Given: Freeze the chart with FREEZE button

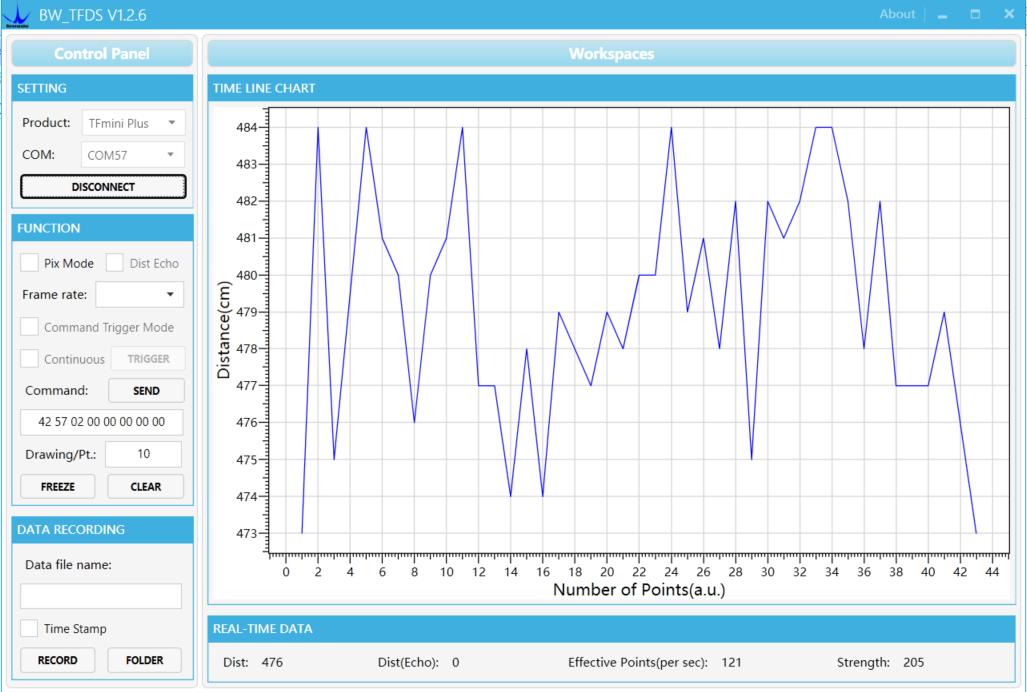Looking at the screenshot, I should tap(58, 486).
